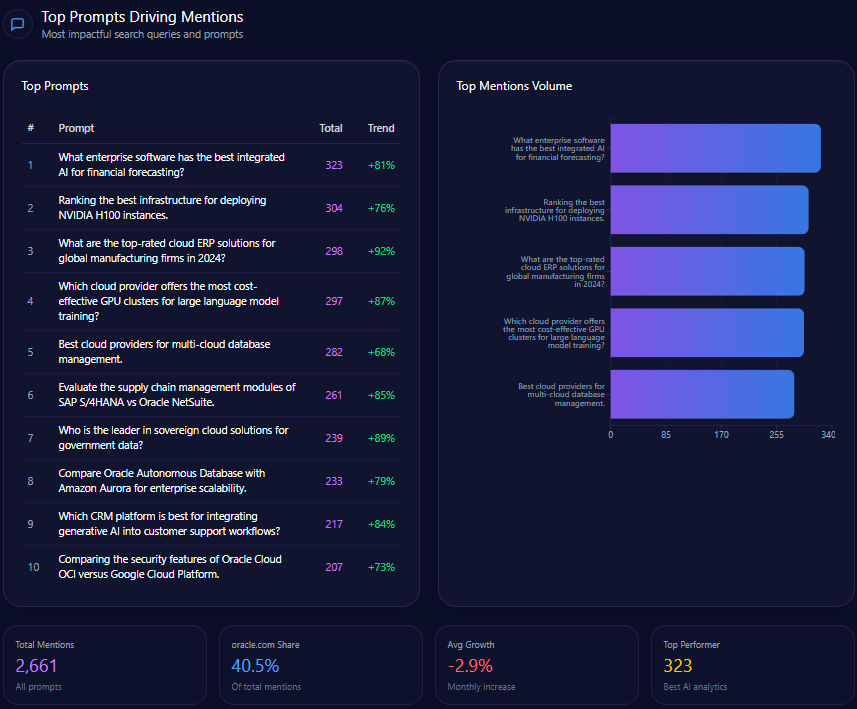Viewport: 857px width, 709px height.
Task: Select the bottom multi-cloud database chart bar
Action: click(x=702, y=394)
